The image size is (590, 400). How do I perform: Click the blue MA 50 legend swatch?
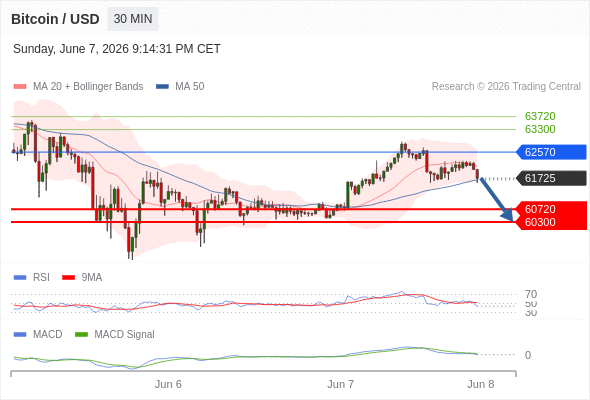(162, 87)
